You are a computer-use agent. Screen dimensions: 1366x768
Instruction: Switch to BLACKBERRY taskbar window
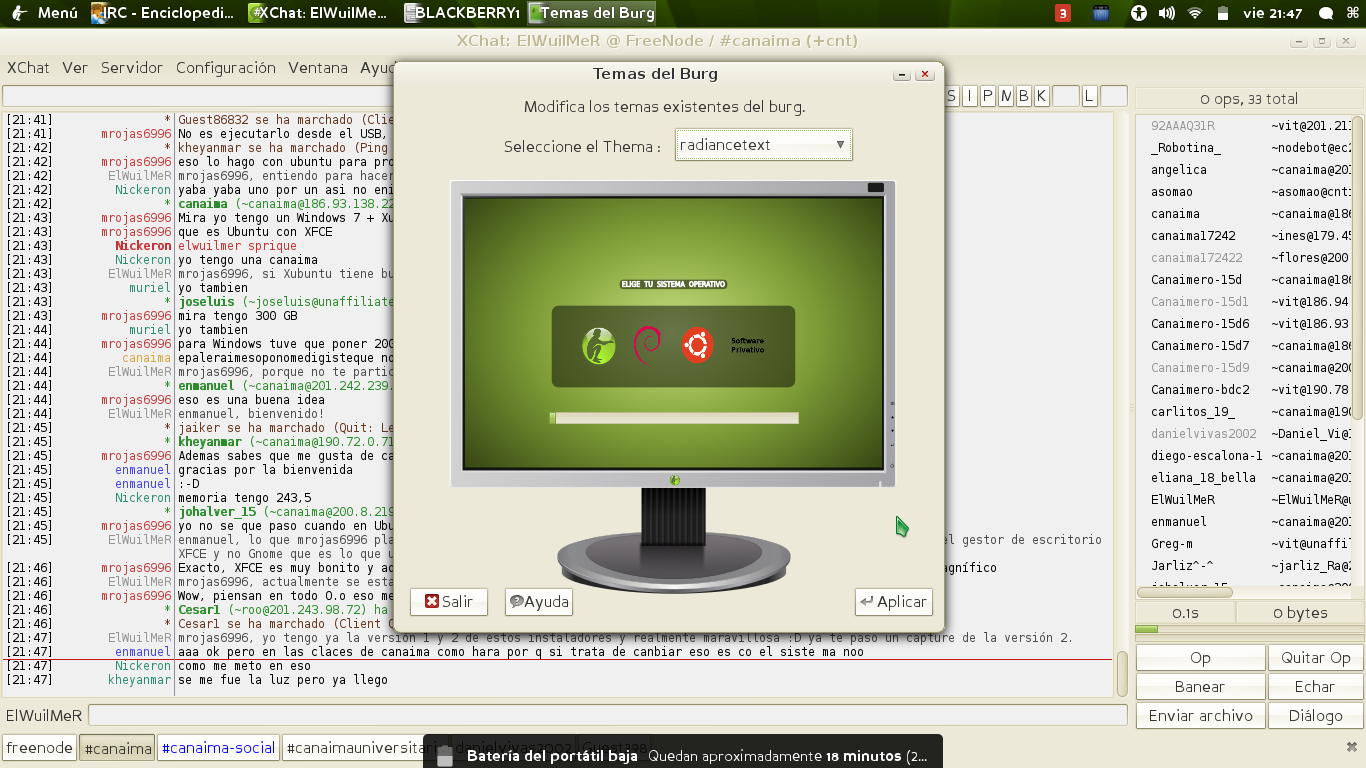pos(462,13)
